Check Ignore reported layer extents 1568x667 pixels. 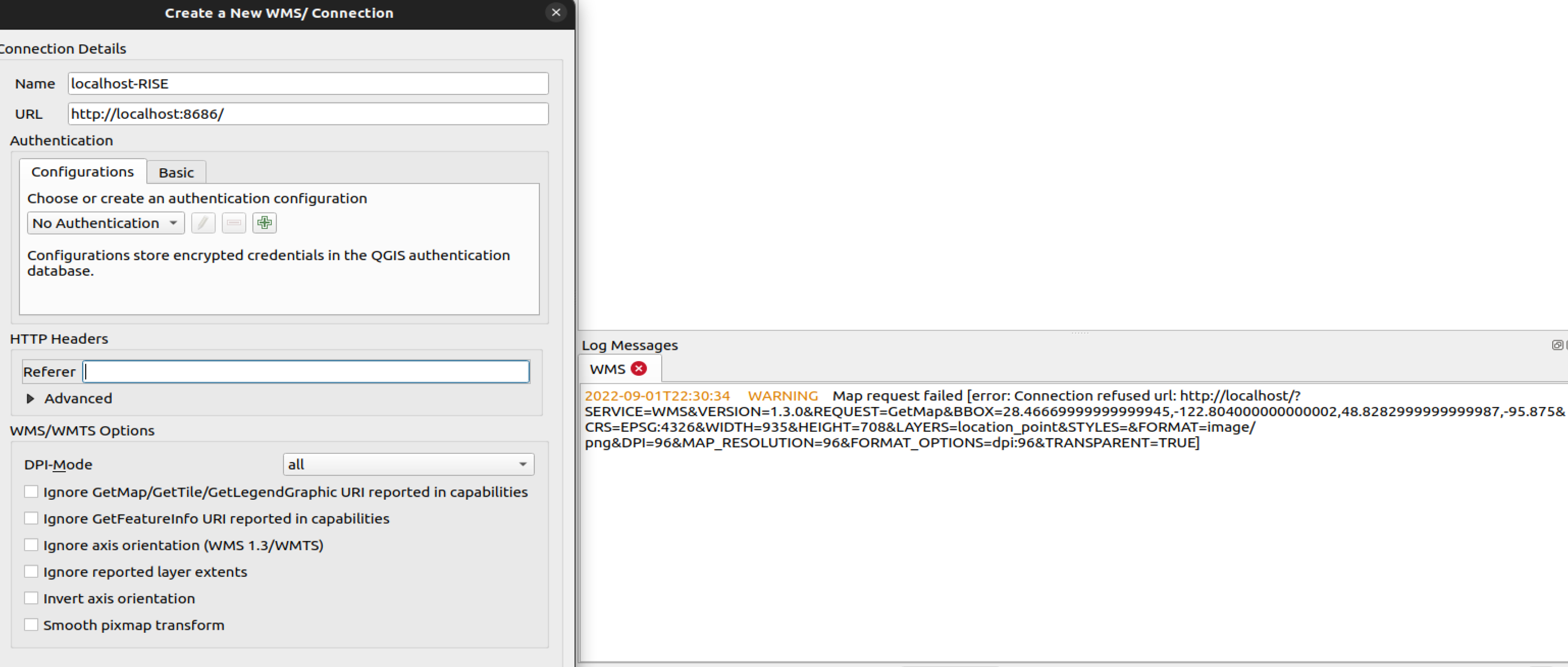coord(32,571)
